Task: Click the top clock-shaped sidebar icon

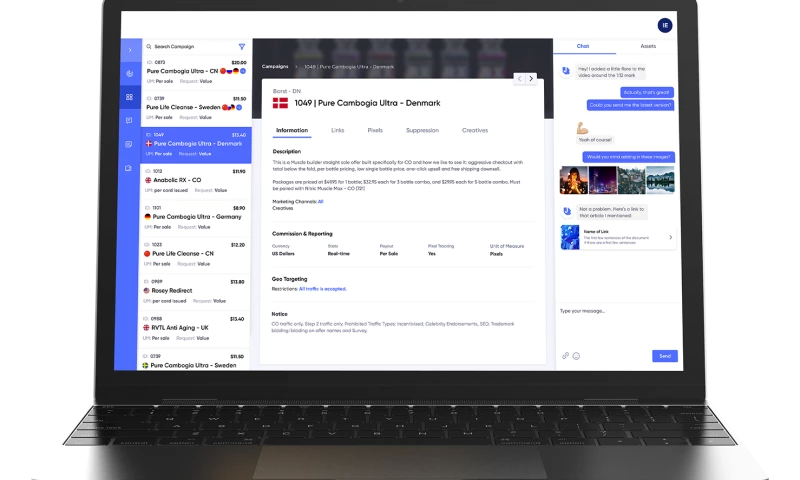Action: pos(129,74)
